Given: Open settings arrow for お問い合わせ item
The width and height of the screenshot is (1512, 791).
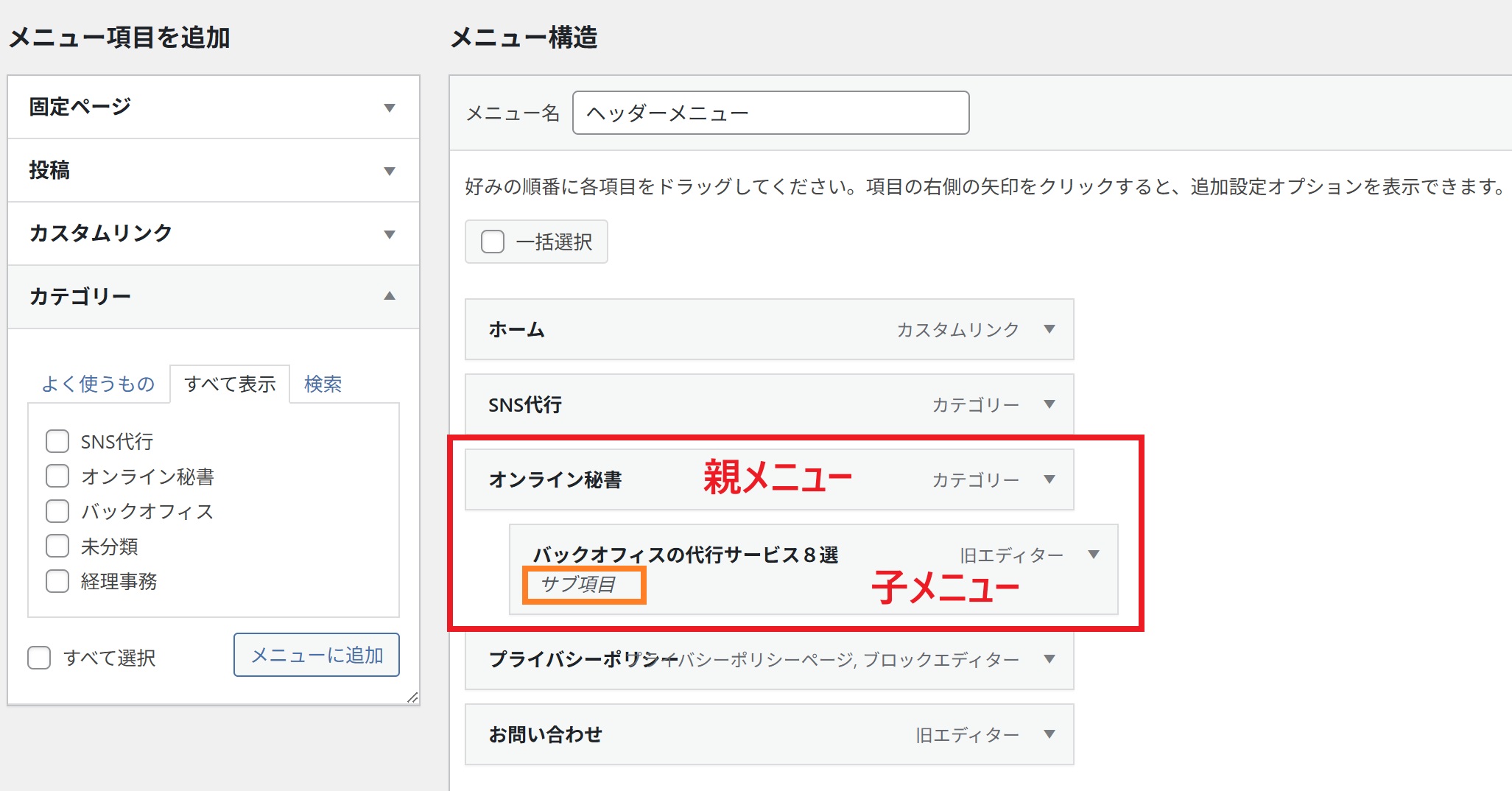Looking at the screenshot, I should pos(1049,734).
